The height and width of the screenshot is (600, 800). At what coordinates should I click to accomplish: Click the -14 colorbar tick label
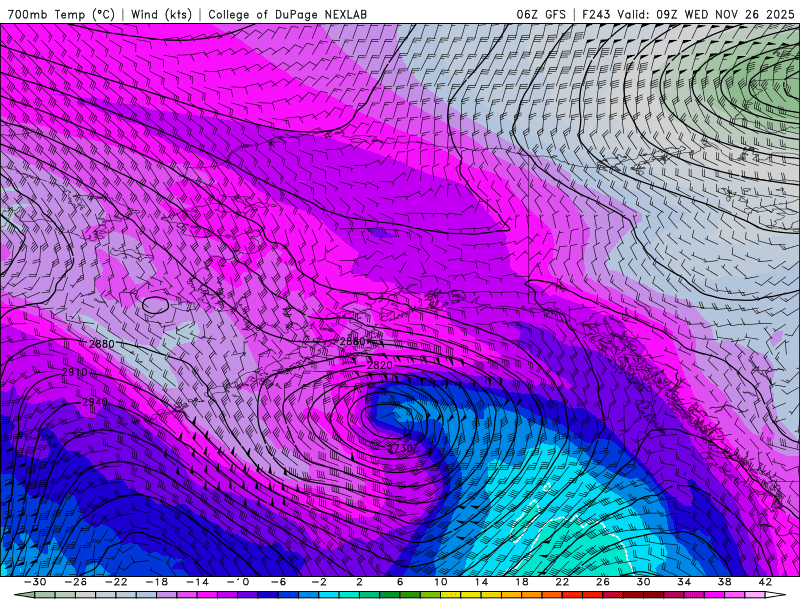point(196,582)
